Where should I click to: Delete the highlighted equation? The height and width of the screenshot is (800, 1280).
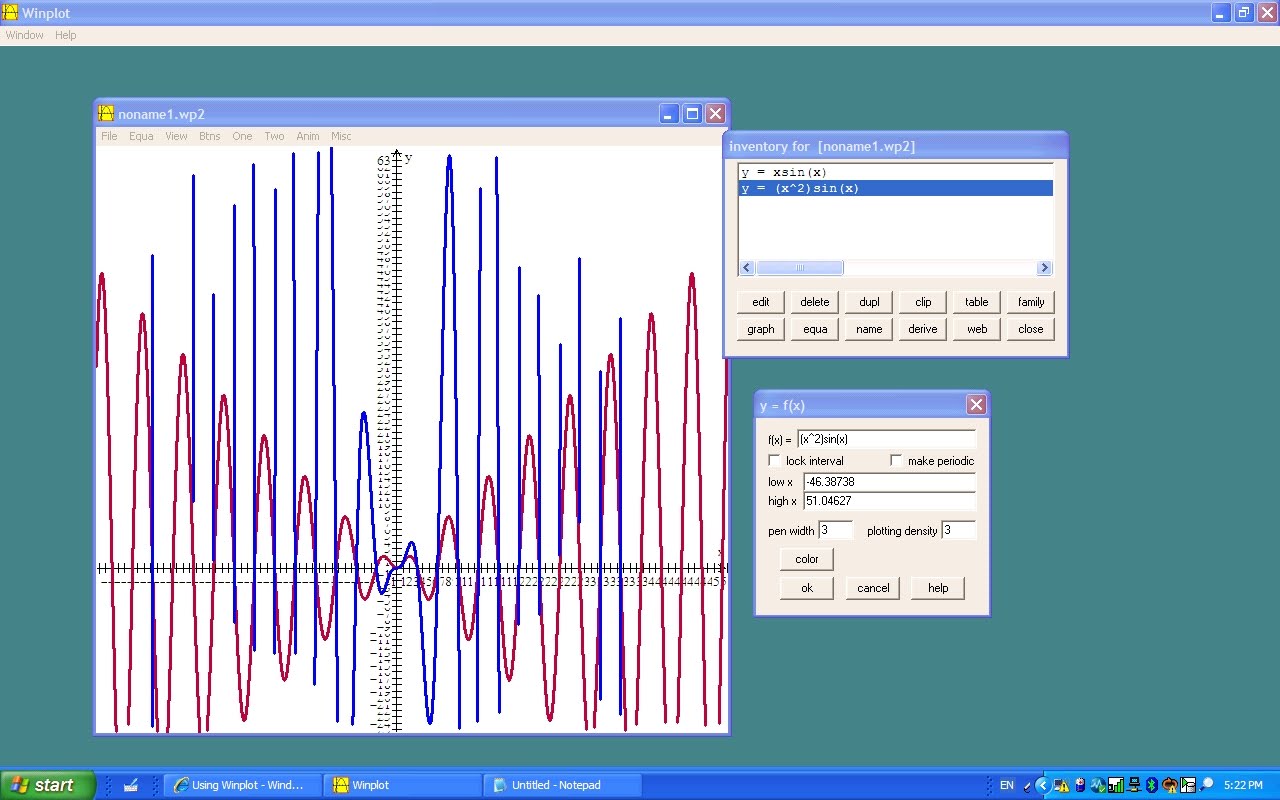(814, 301)
